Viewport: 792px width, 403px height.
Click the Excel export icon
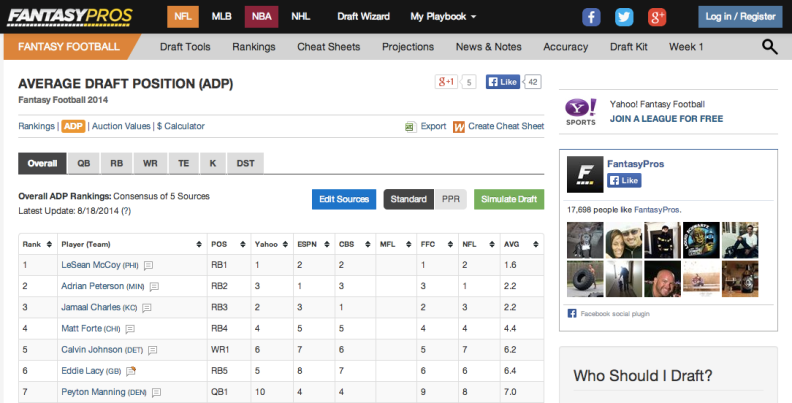click(x=410, y=127)
